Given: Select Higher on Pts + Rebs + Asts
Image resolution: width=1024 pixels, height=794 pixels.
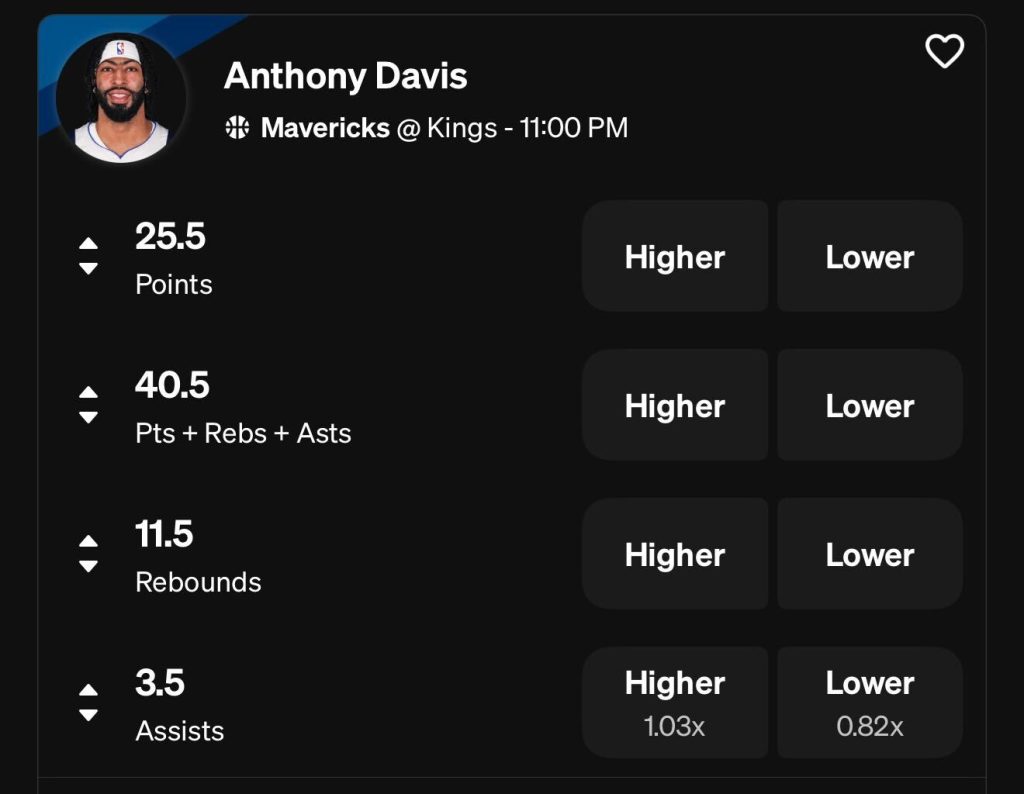Looking at the screenshot, I should coord(675,405).
